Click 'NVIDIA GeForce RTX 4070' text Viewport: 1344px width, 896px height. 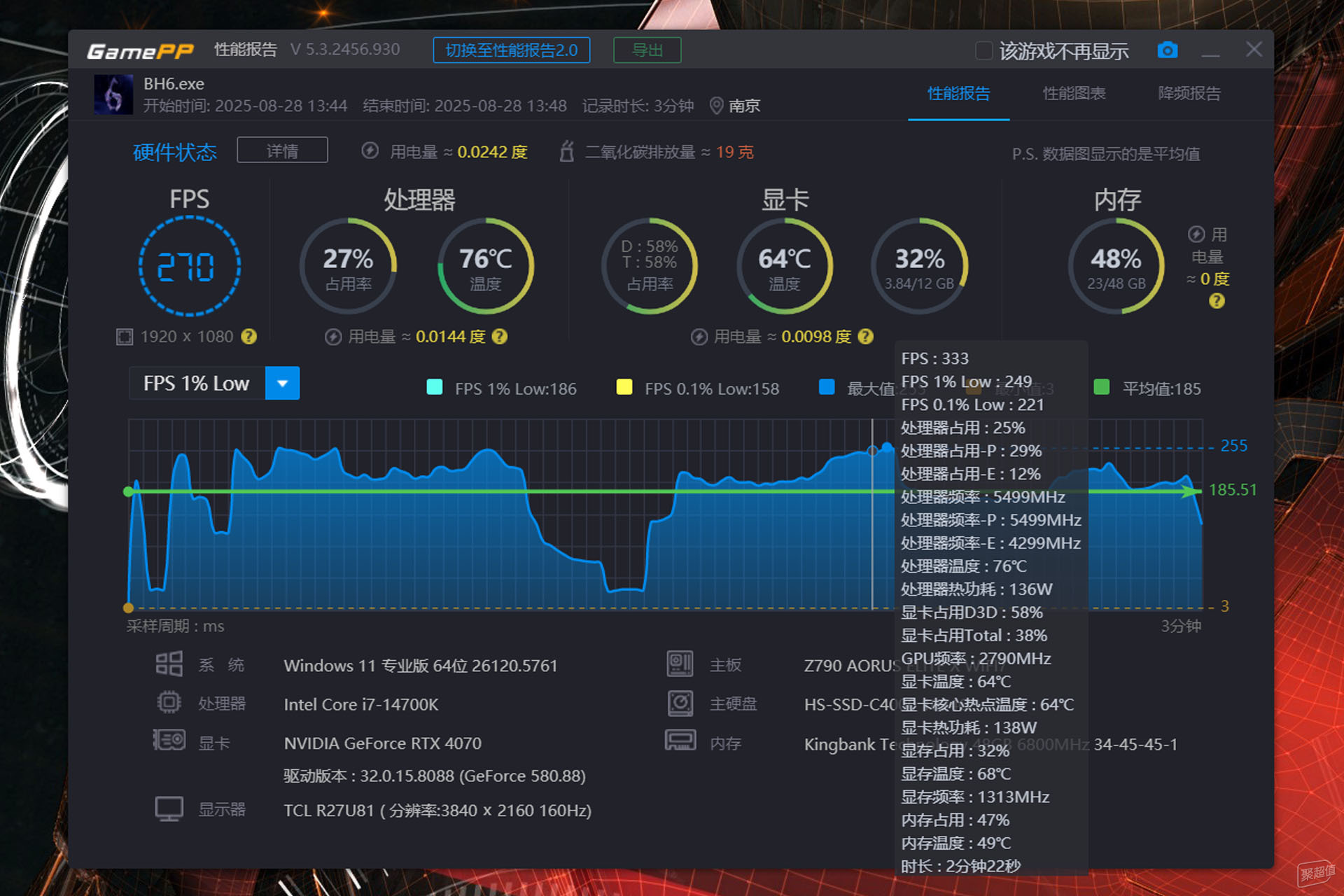click(x=383, y=743)
